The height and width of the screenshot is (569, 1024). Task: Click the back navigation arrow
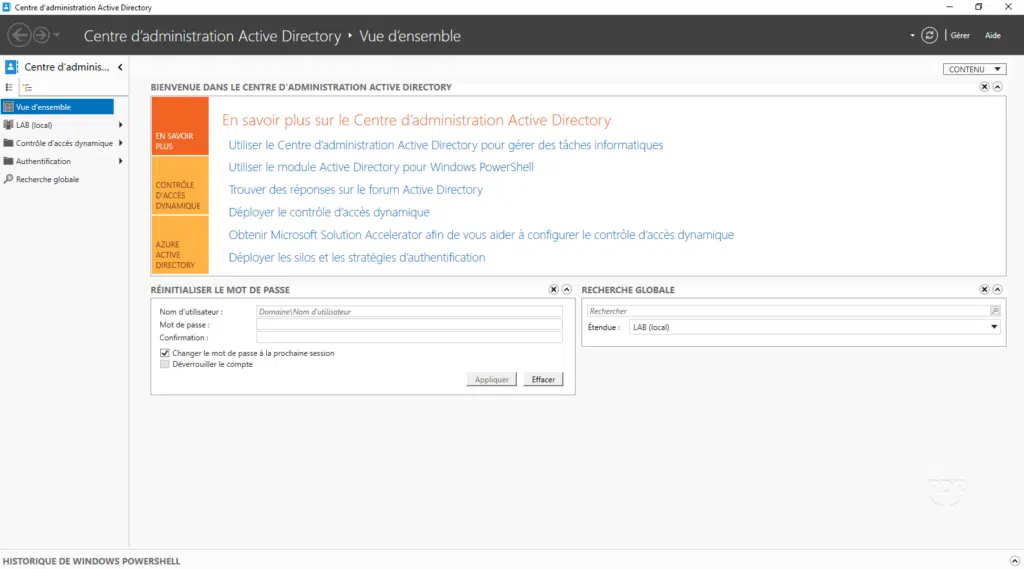[x=20, y=35]
